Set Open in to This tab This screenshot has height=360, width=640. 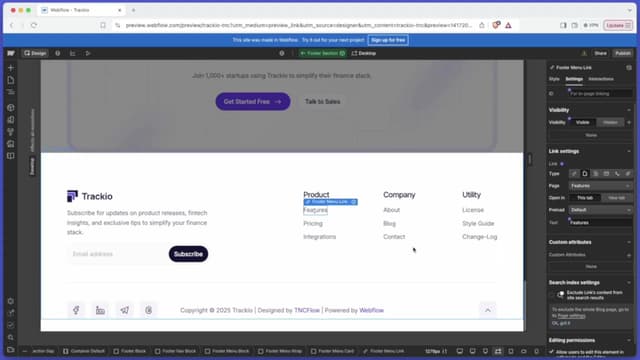click(x=585, y=198)
